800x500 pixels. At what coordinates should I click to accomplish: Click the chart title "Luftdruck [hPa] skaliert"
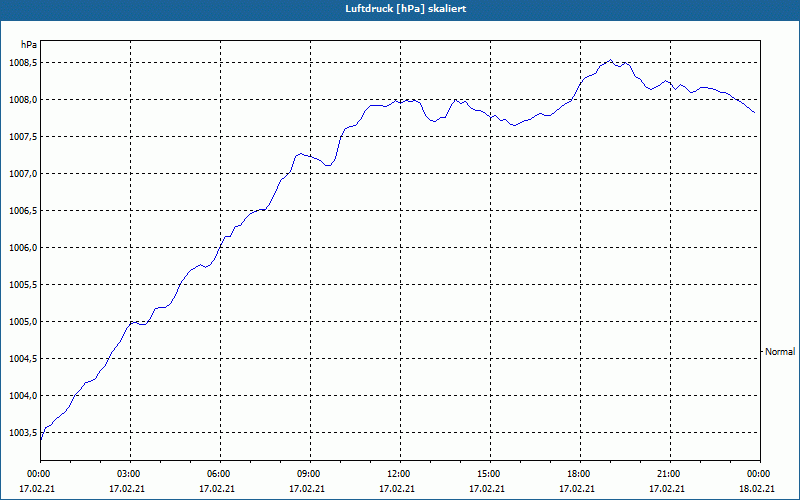click(x=406, y=9)
